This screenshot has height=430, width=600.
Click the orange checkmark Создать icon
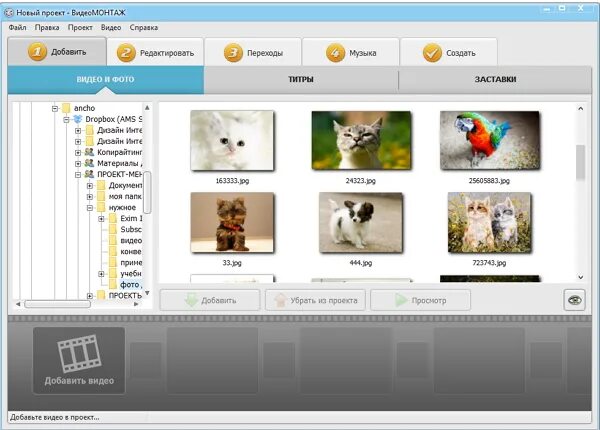click(x=432, y=53)
